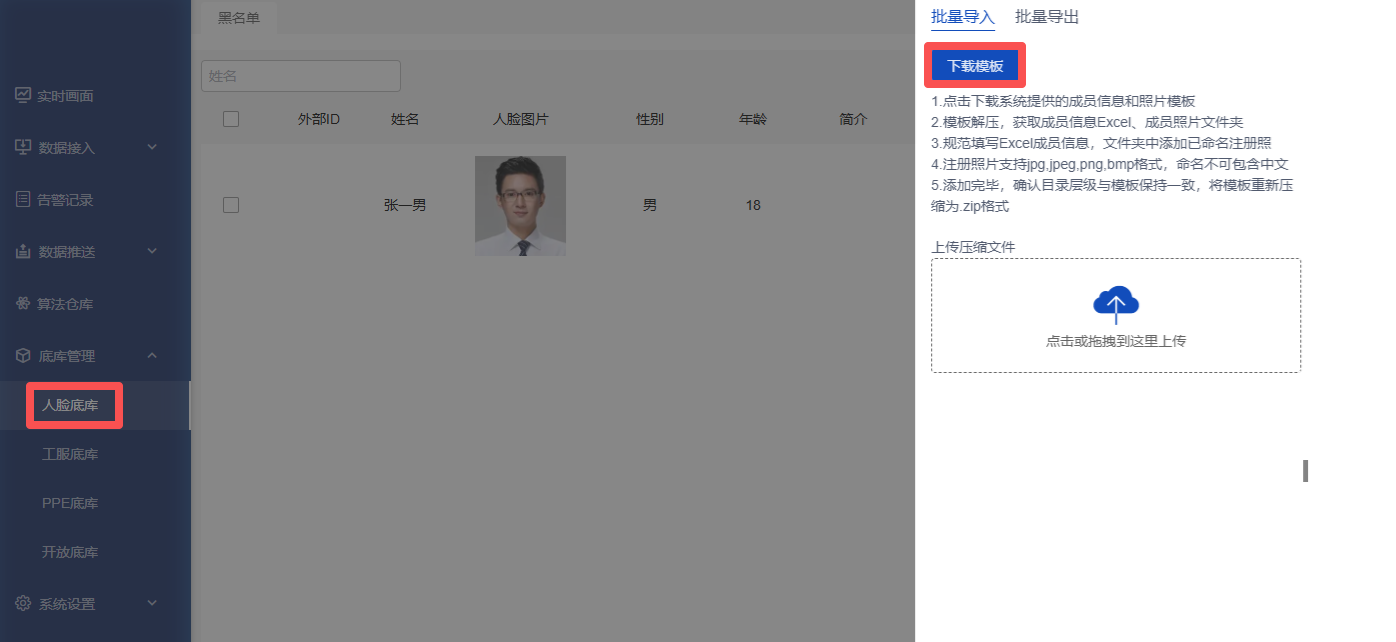Click the 姓名 search input field
This screenshot has height=642, width=1396.
pyautogui.click(x=300, y=76)
